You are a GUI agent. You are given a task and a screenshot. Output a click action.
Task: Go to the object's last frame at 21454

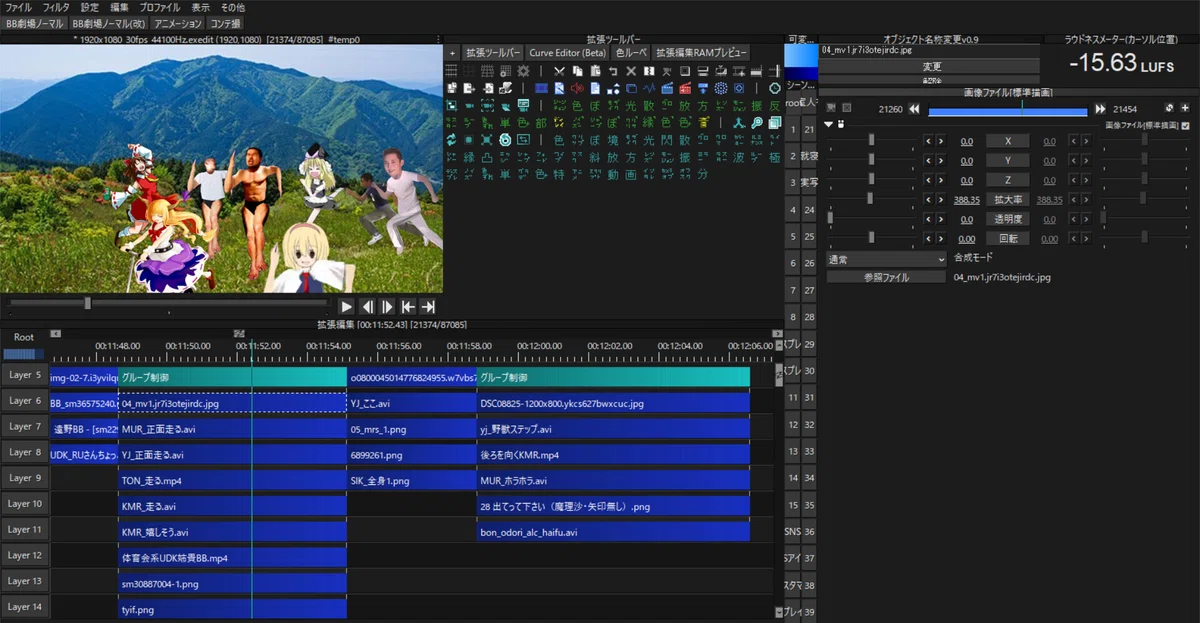point(1101,108)
